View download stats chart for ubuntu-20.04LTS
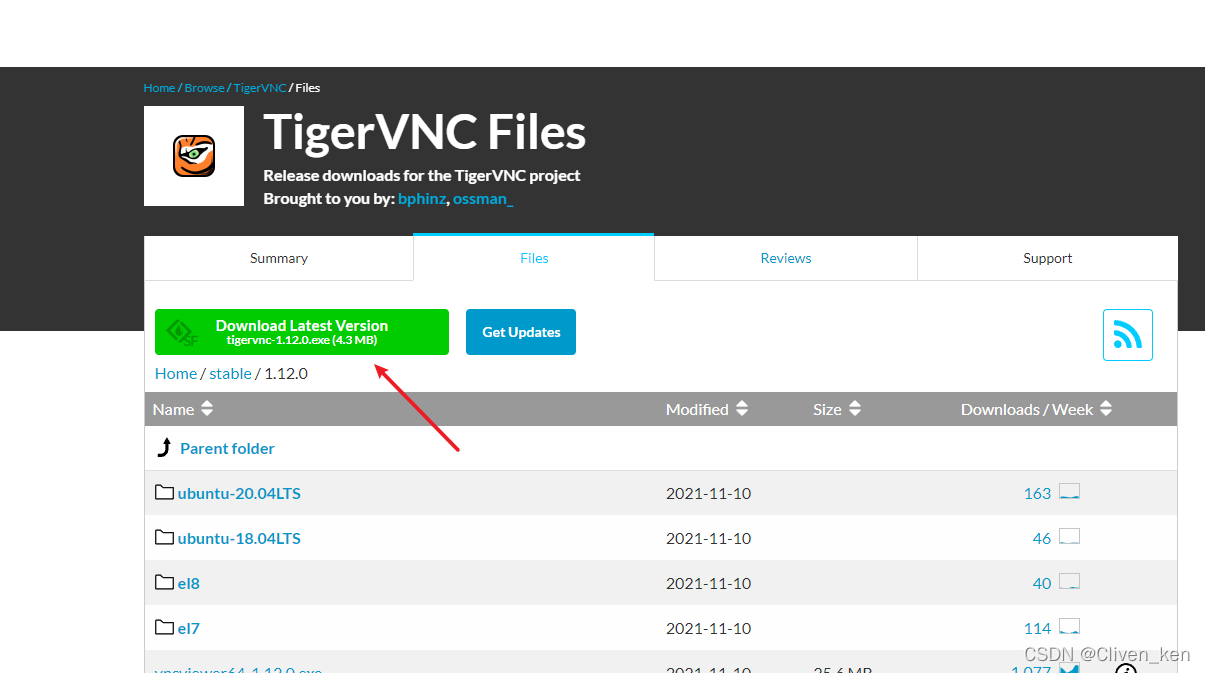Screen dimensions: 1205x673 (1069, 492)
